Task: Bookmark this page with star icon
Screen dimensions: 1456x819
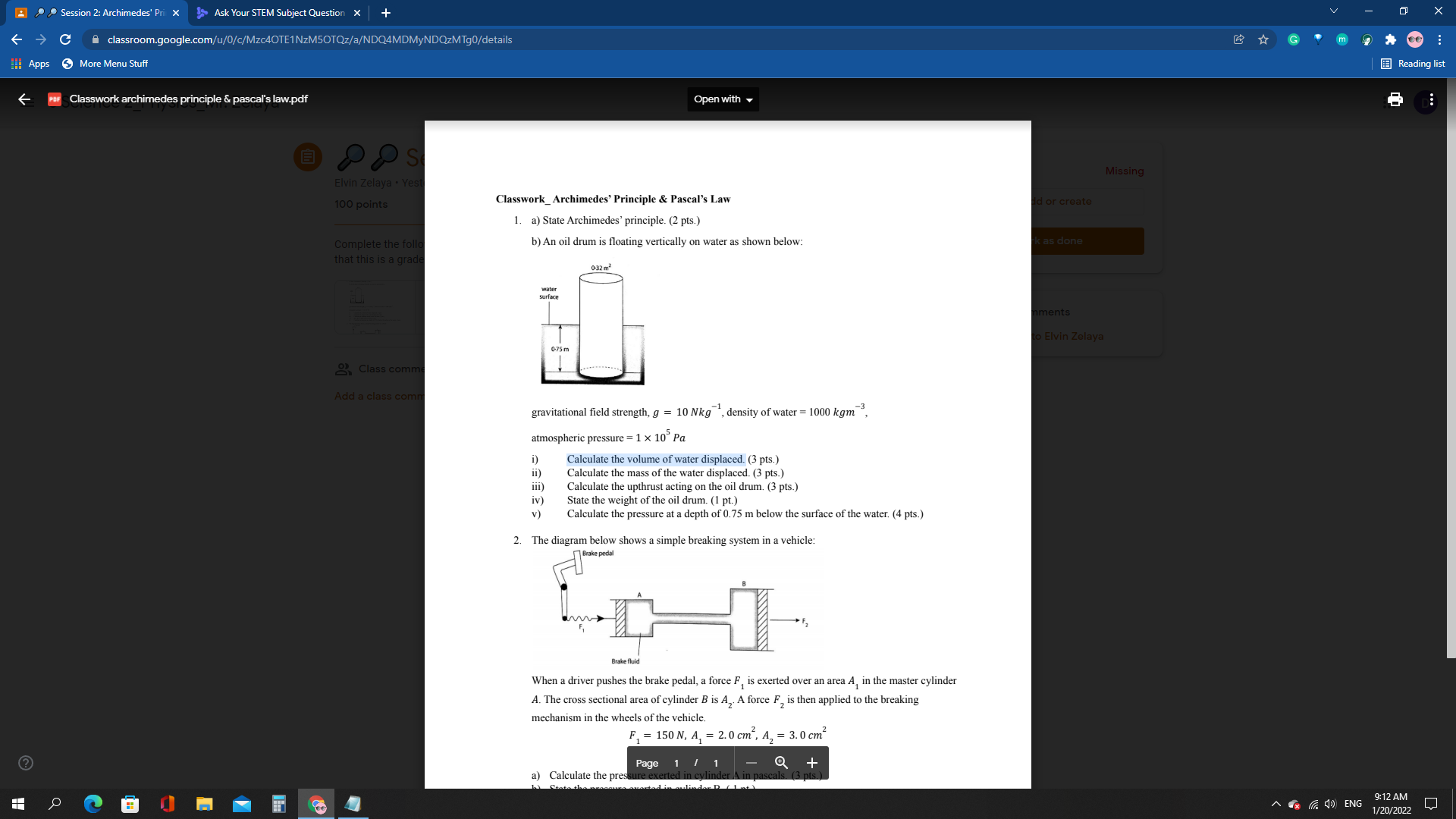Action: (x=1263, y=39)
